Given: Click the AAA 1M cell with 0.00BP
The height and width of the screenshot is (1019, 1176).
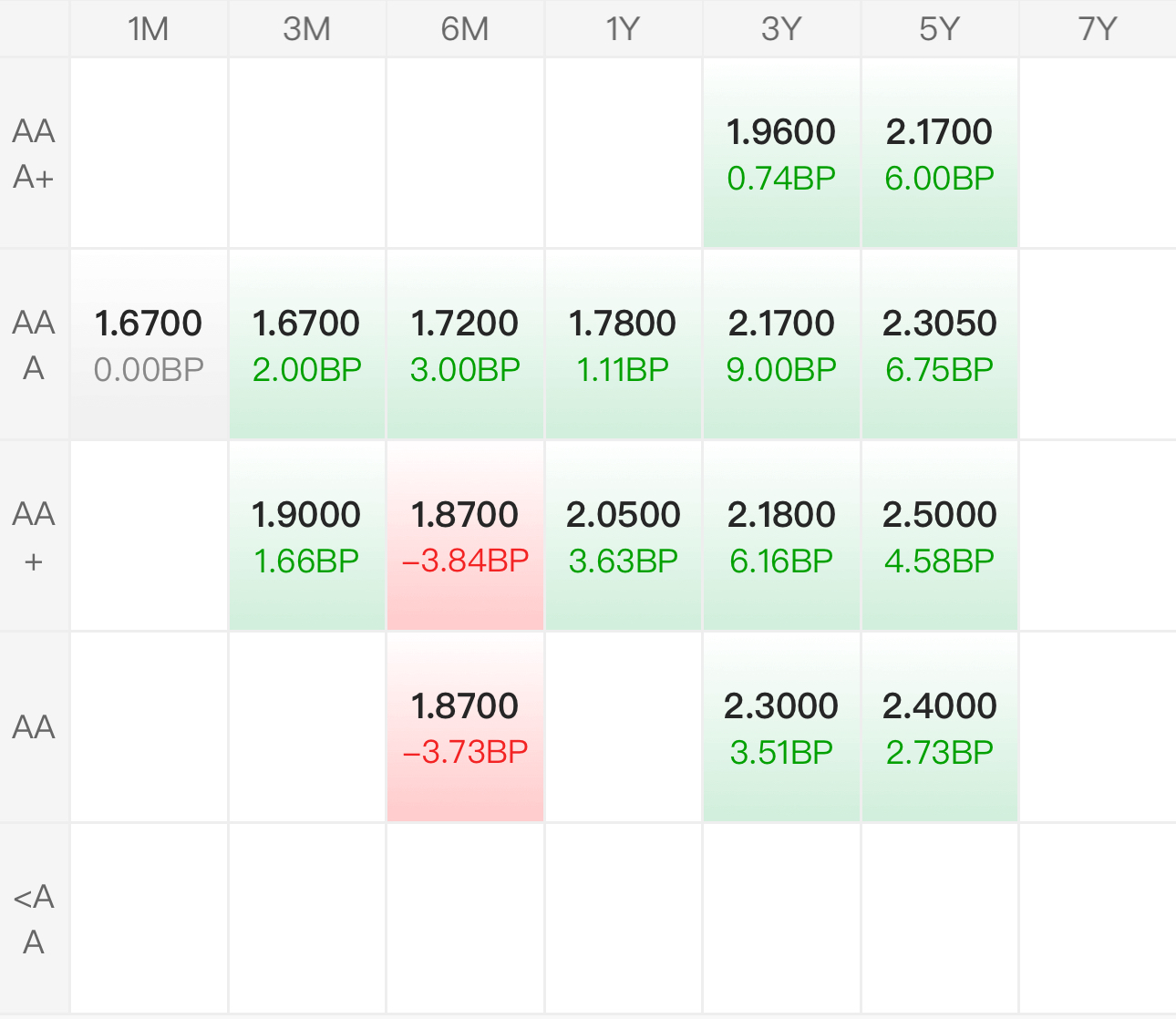Looking at the screenshot, I should coord(149,345).
